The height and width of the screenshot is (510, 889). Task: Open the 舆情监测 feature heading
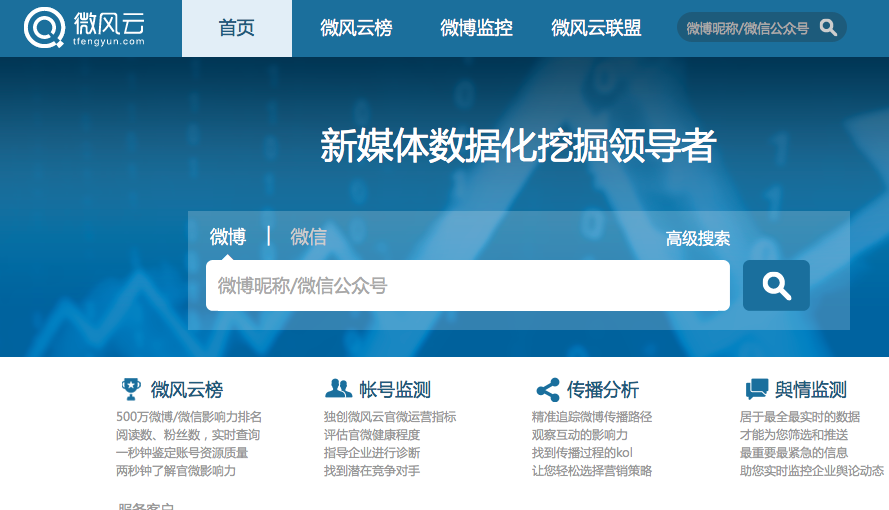pos(811,390)
